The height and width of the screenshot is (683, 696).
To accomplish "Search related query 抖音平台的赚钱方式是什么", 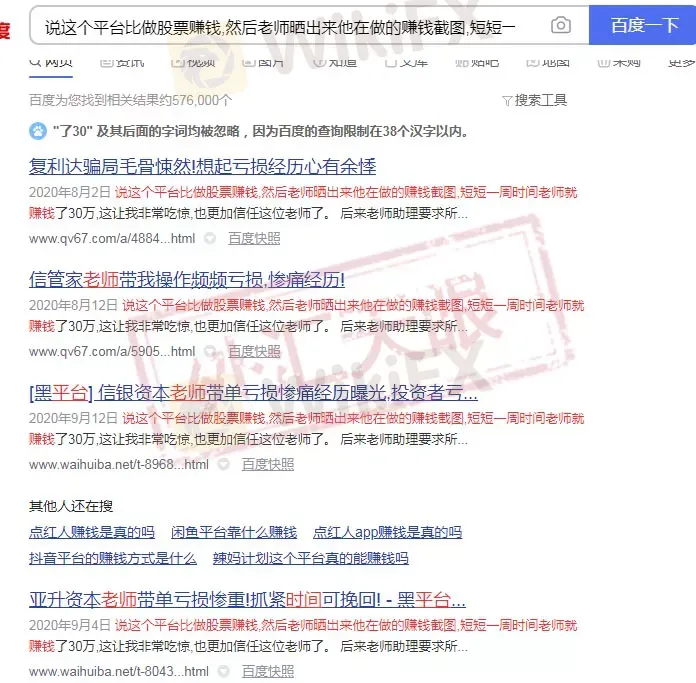I will point(113,558).
